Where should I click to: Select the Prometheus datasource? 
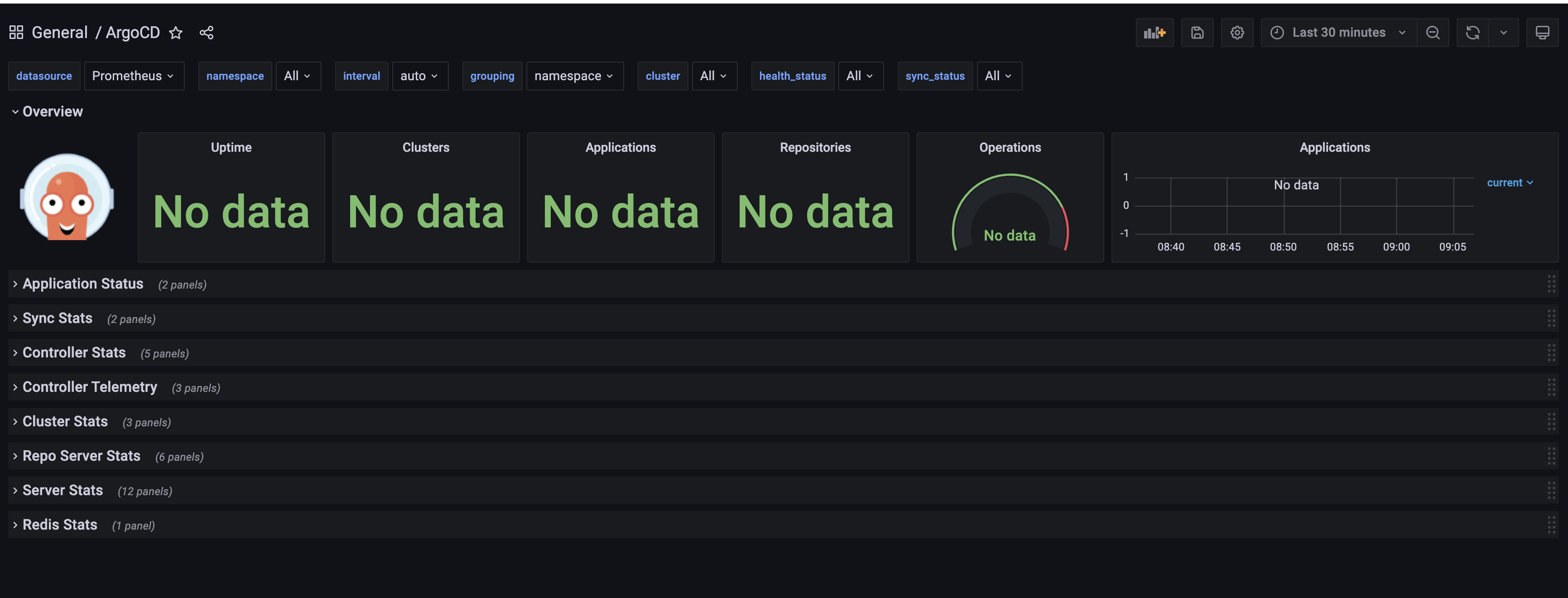134,76
